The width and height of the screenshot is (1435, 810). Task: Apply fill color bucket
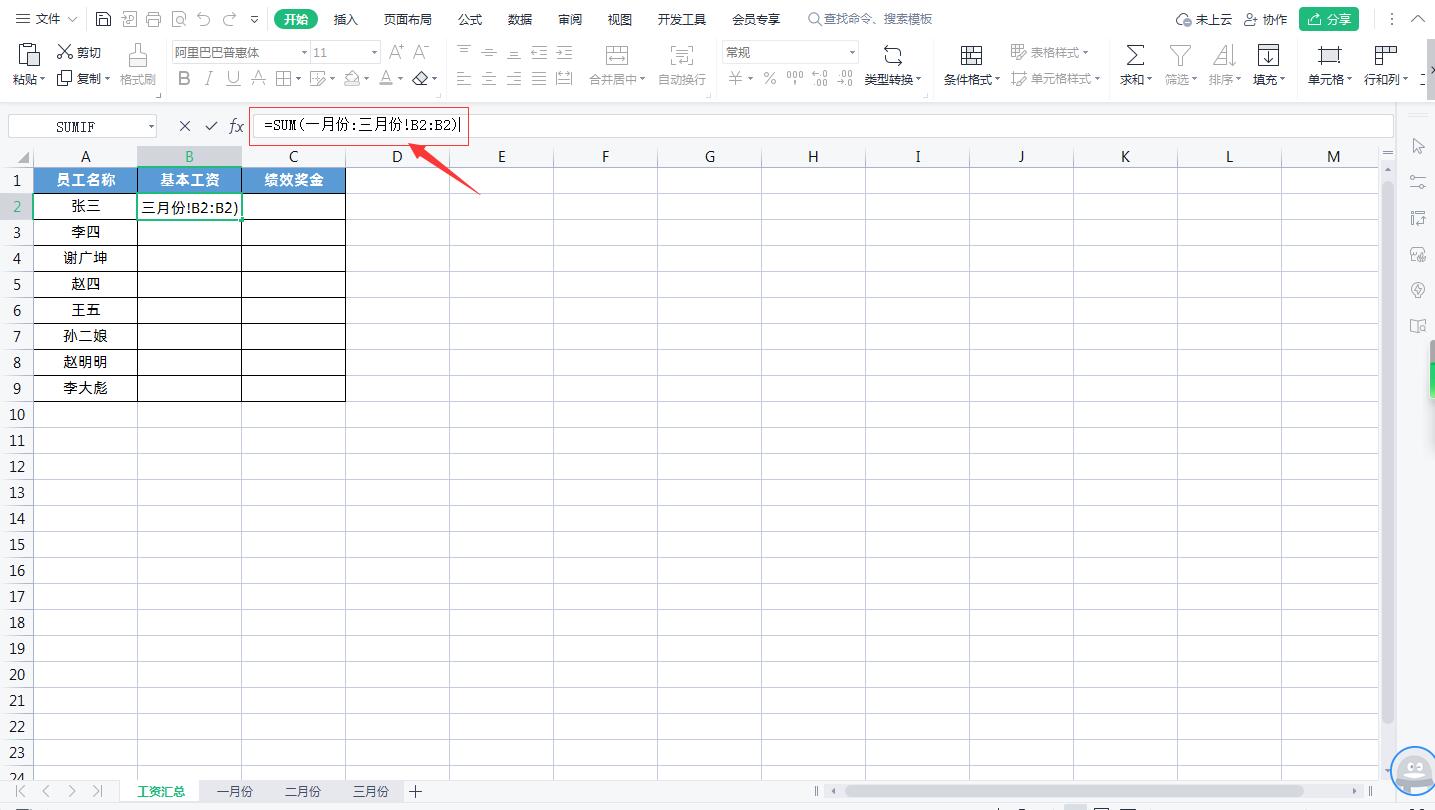351,78
